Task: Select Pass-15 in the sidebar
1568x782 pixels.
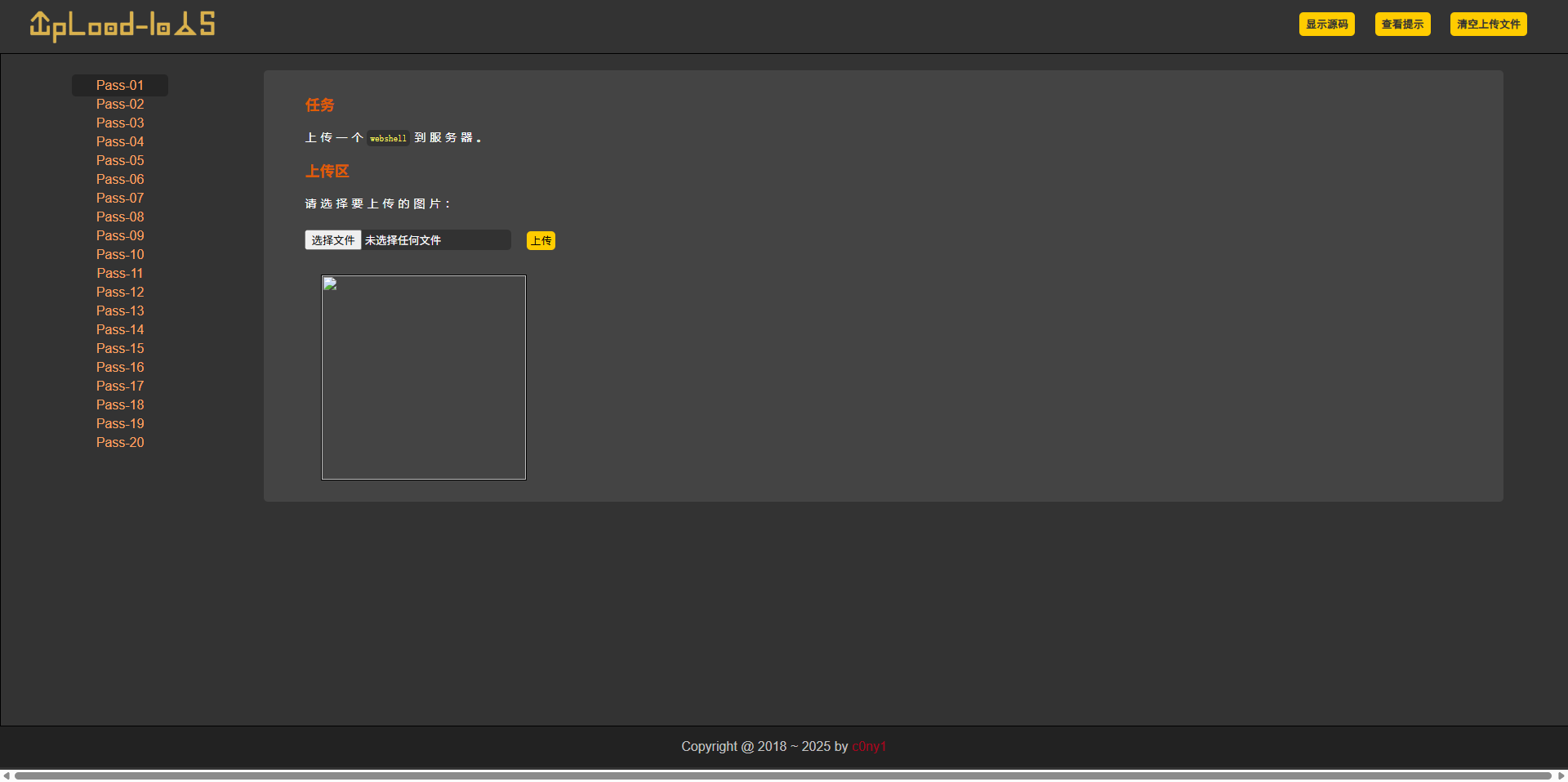Action: point(120,348)
